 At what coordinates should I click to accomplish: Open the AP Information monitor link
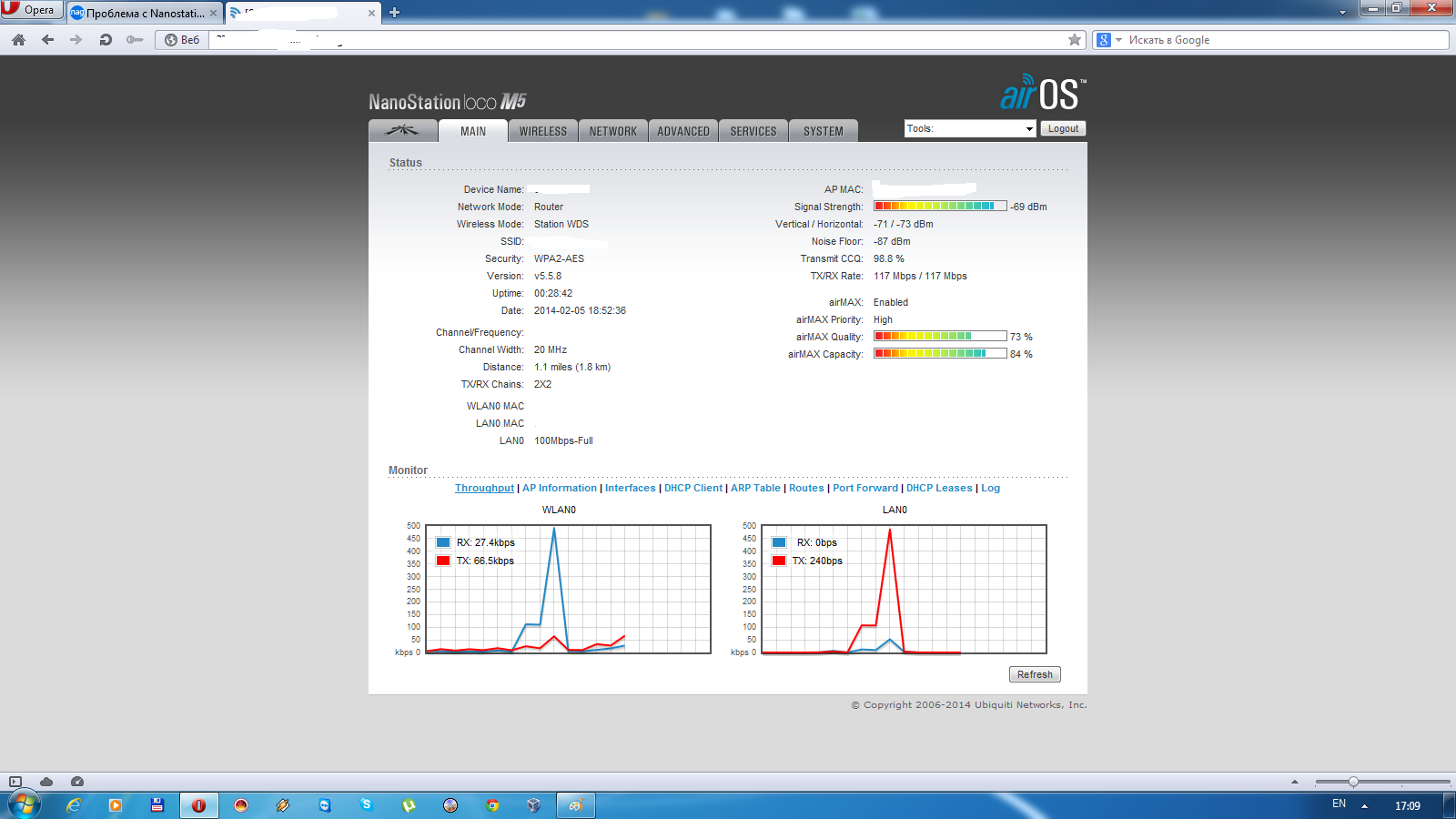pyautogui.click(x=560, y=489)
